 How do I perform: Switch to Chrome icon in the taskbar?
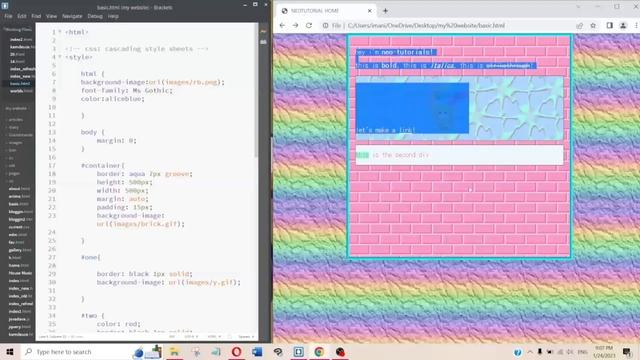coord(319,352)
